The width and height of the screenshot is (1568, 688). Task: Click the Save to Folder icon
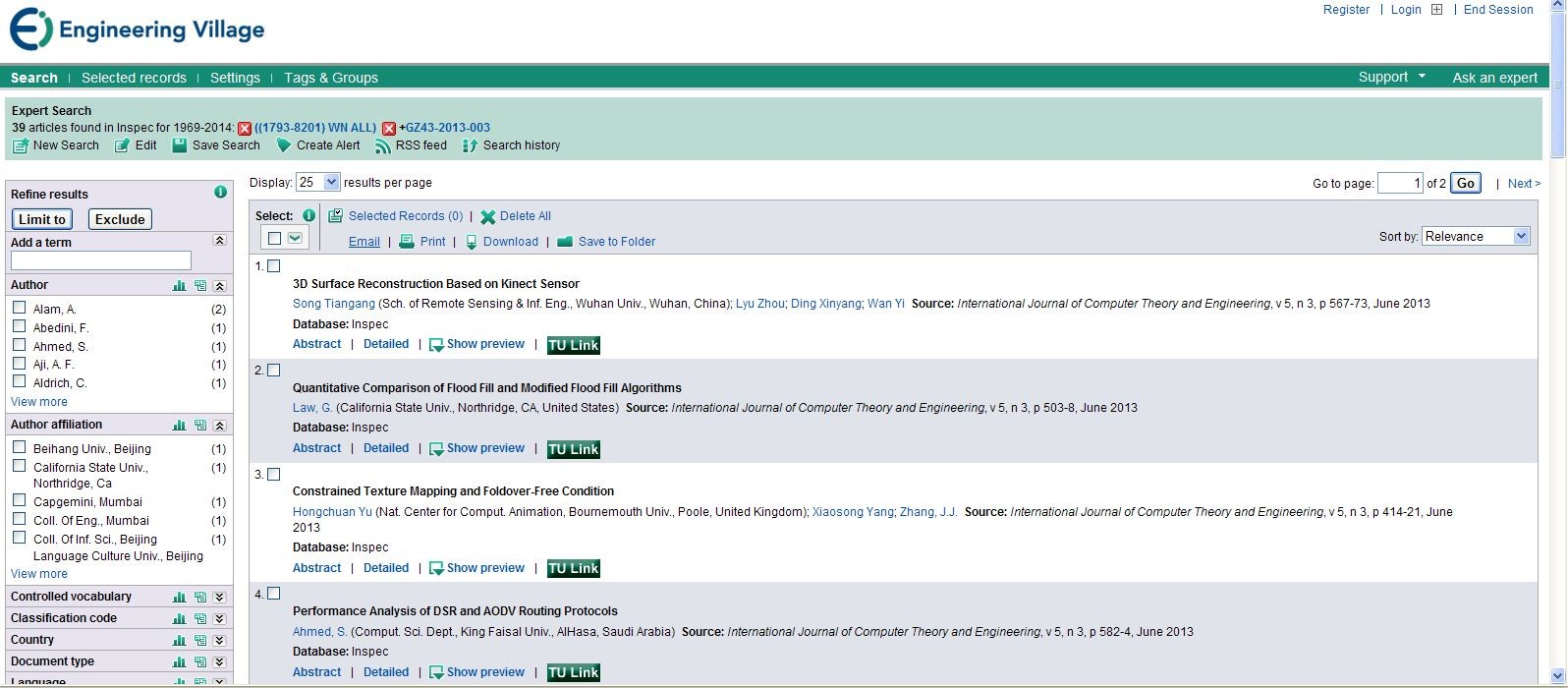(565, 242)
